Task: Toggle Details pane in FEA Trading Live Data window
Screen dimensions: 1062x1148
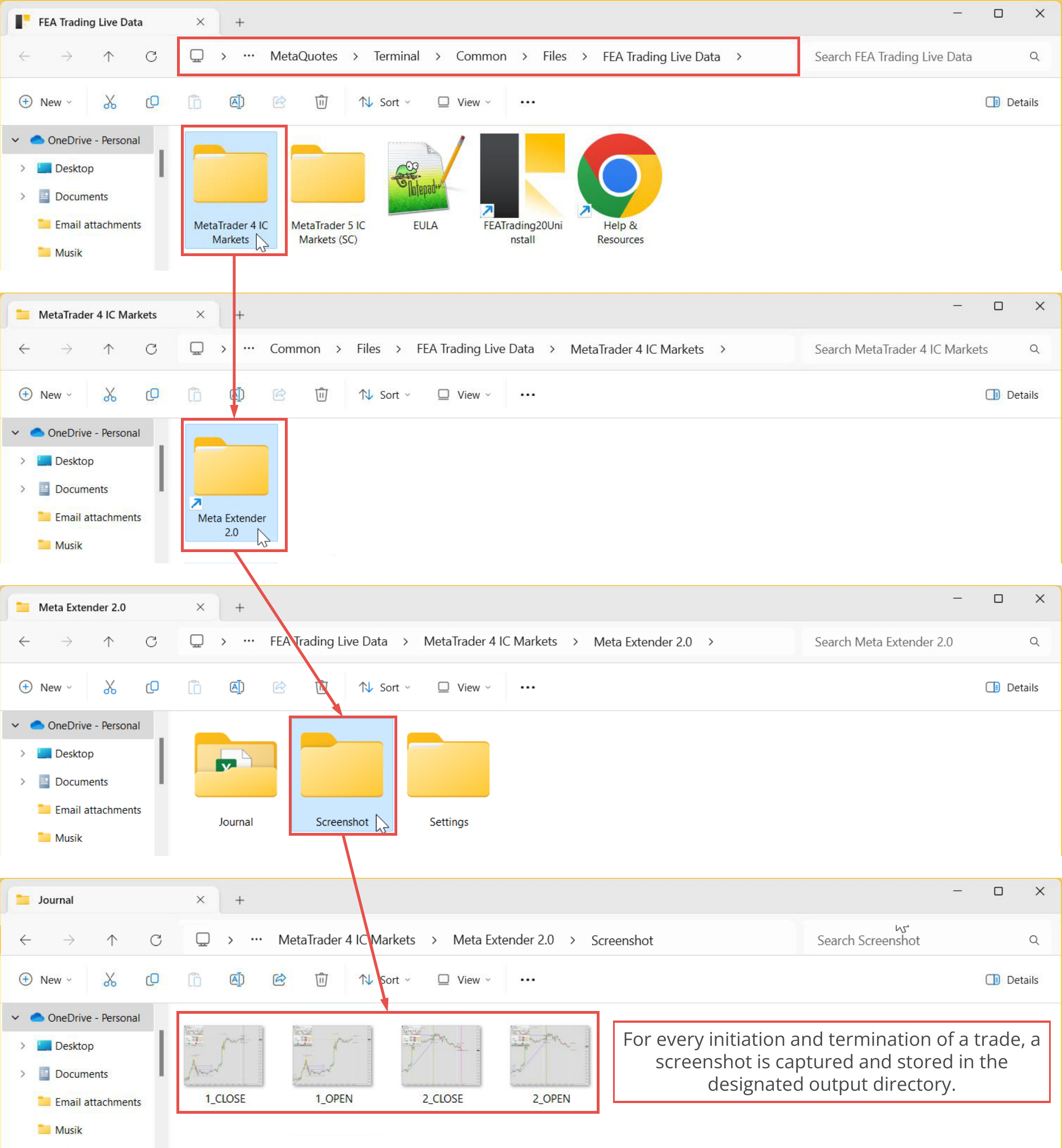Action: [x=1012, y=102]
